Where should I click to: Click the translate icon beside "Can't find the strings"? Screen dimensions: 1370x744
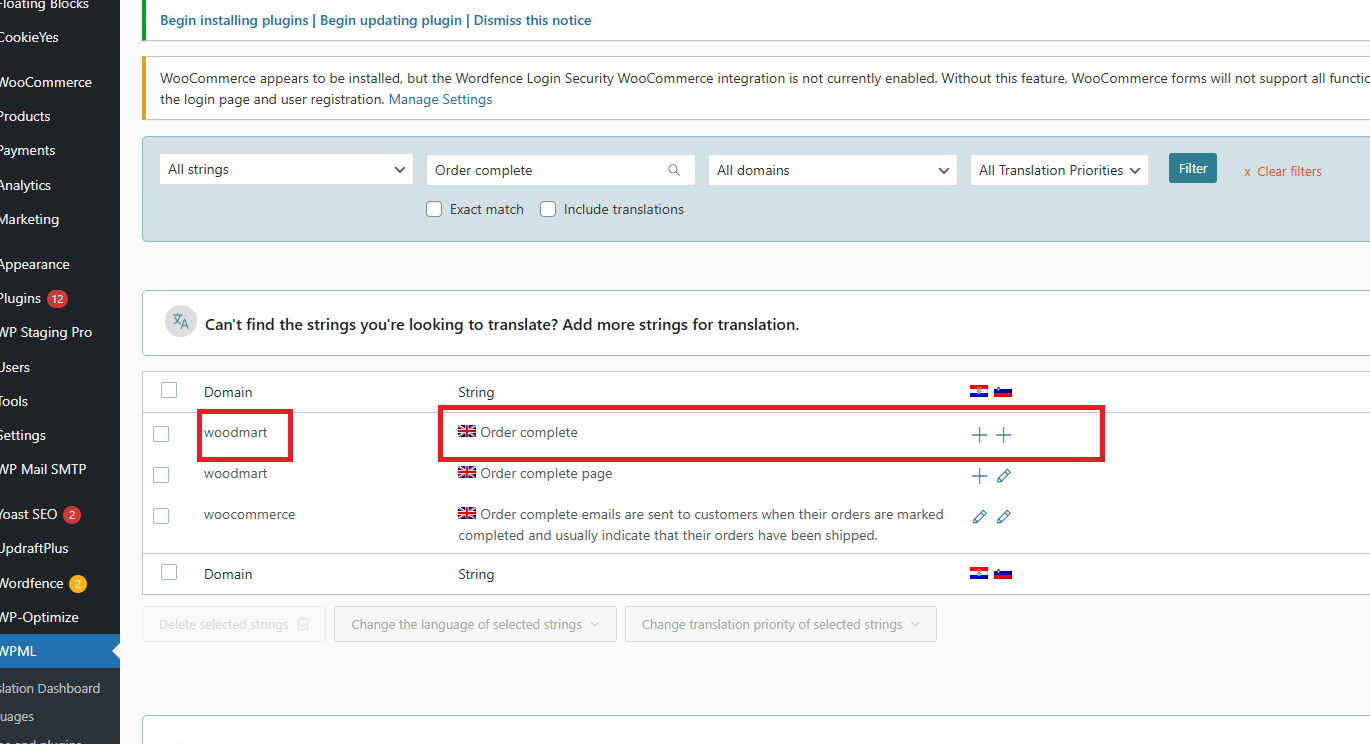click(x=181, y=321)
